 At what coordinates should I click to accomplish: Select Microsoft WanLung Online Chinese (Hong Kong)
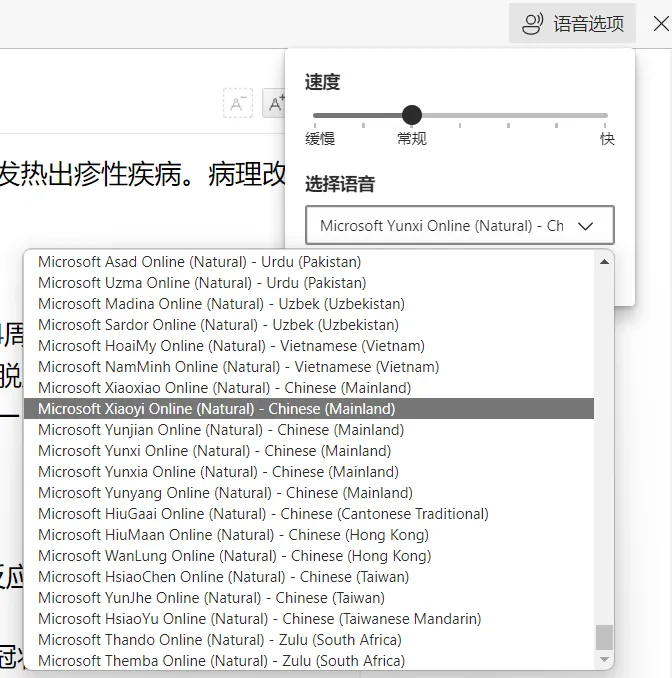click(x=309, y=556)
